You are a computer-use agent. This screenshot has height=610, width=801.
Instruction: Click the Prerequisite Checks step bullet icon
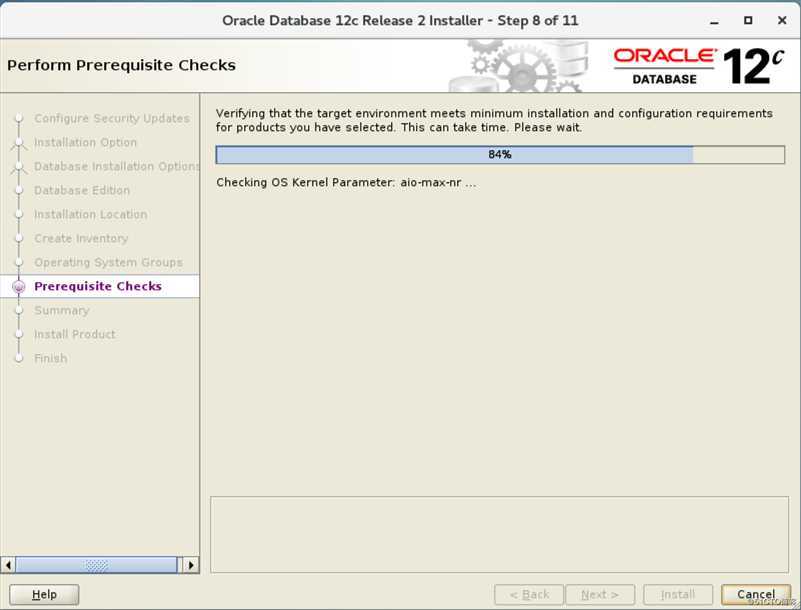(19, 287)
